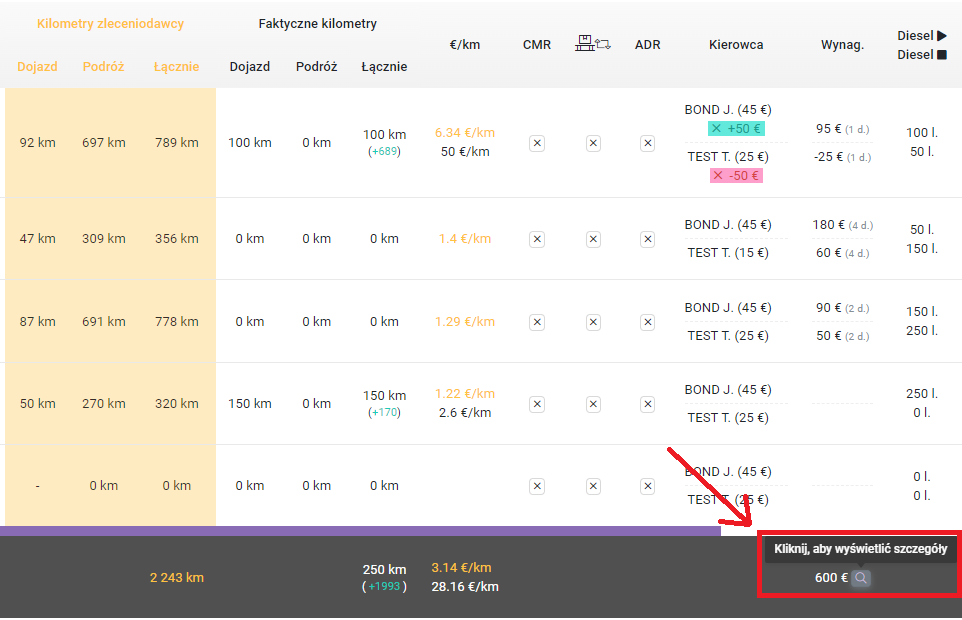Toggle CMR checkbox in the 356 km row
Viewport: 962px width, 620px height.
point(537,239)
